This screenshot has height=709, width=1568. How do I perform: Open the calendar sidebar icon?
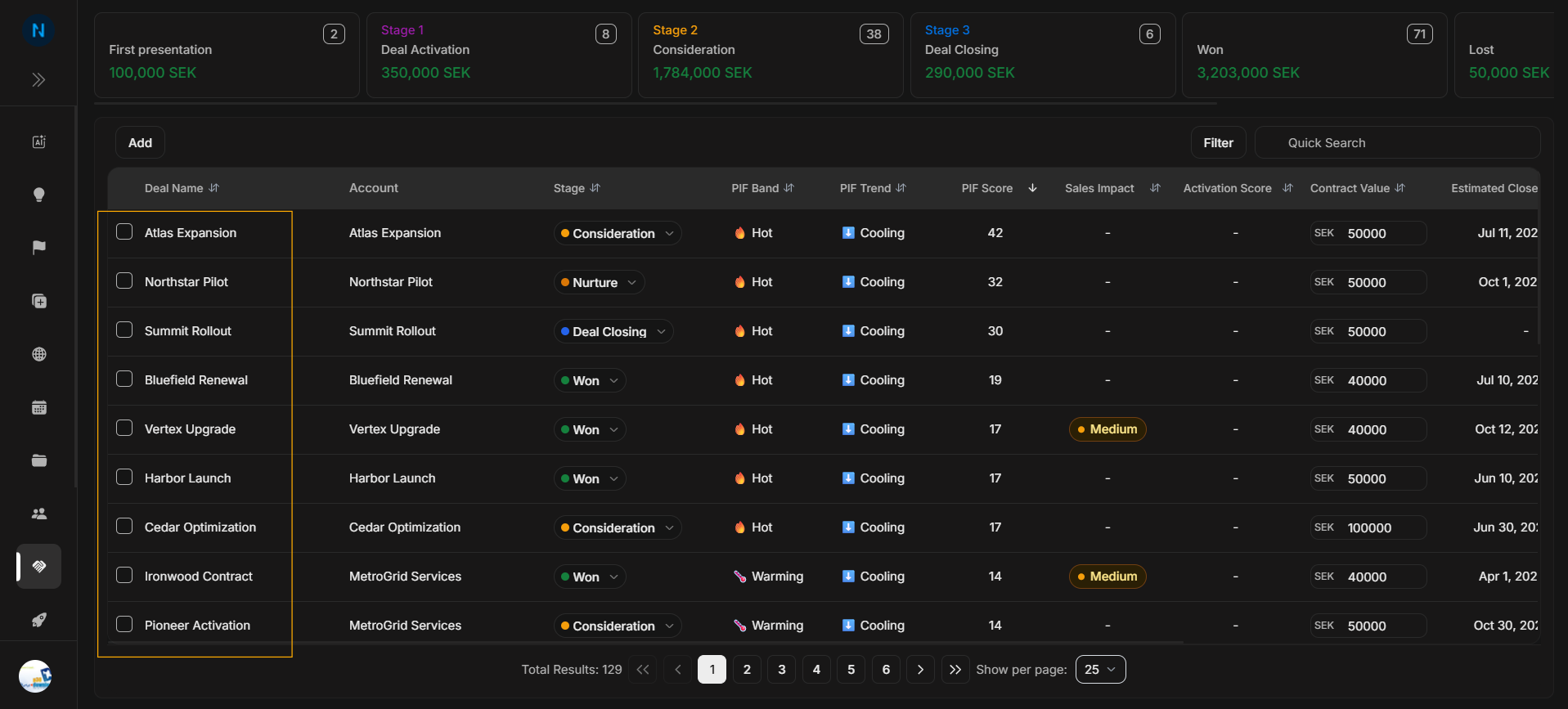[x=38, y=407]
